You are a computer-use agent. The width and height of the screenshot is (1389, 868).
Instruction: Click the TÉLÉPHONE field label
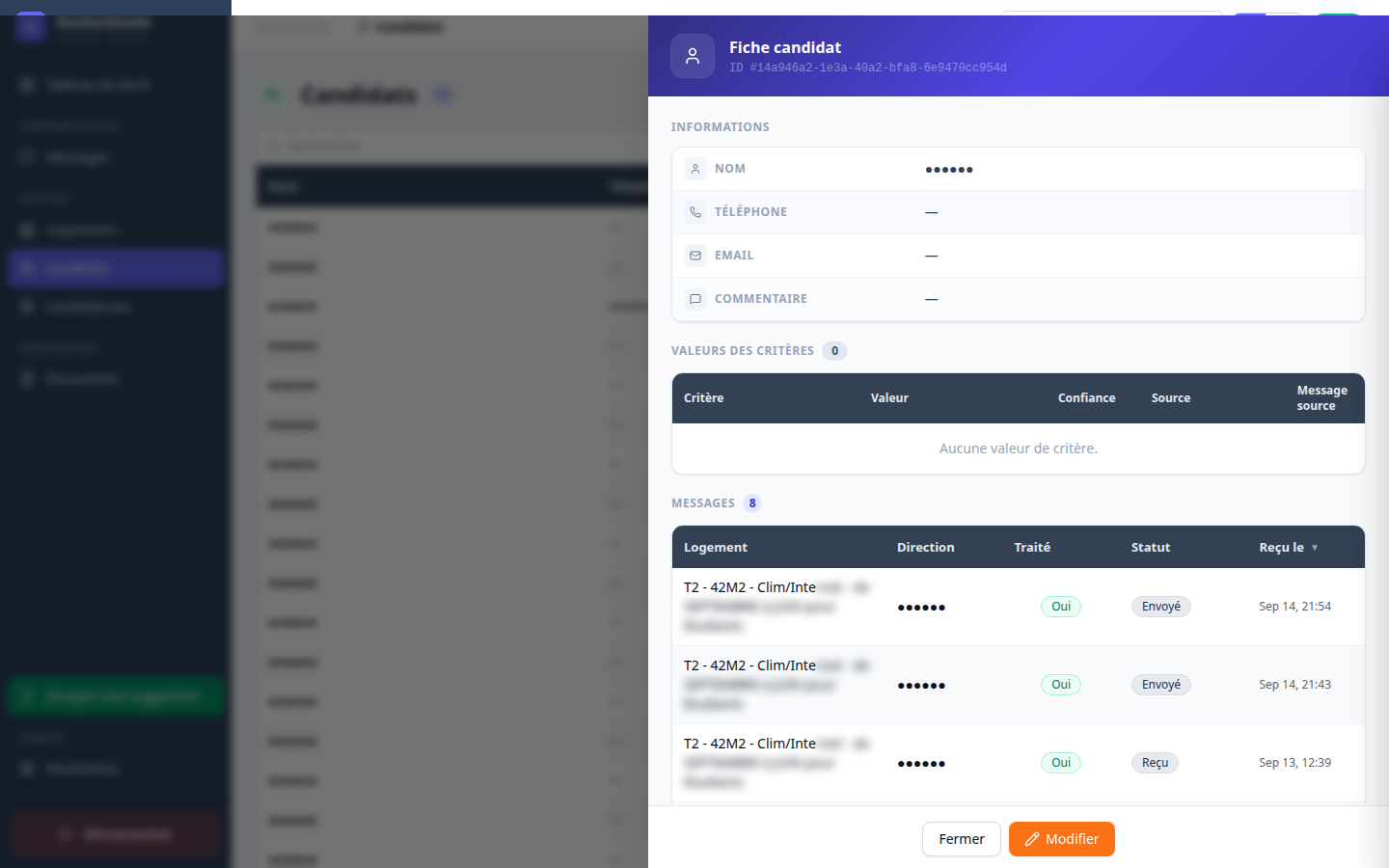[x=750, y=212]
